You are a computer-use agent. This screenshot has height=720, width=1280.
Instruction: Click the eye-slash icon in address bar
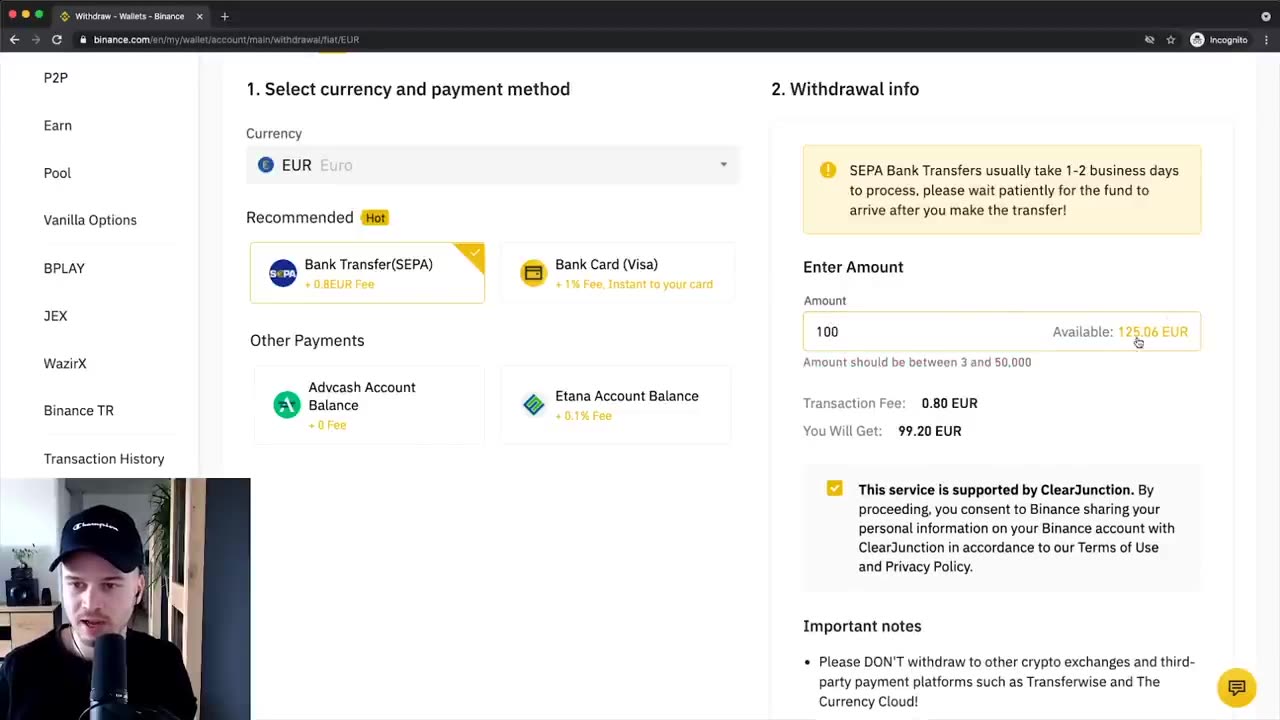(1149, 40)
